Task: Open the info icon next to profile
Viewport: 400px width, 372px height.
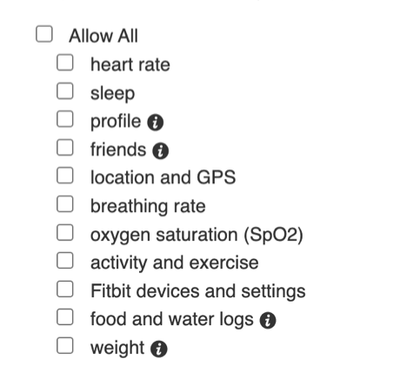Action: point(155,122)
